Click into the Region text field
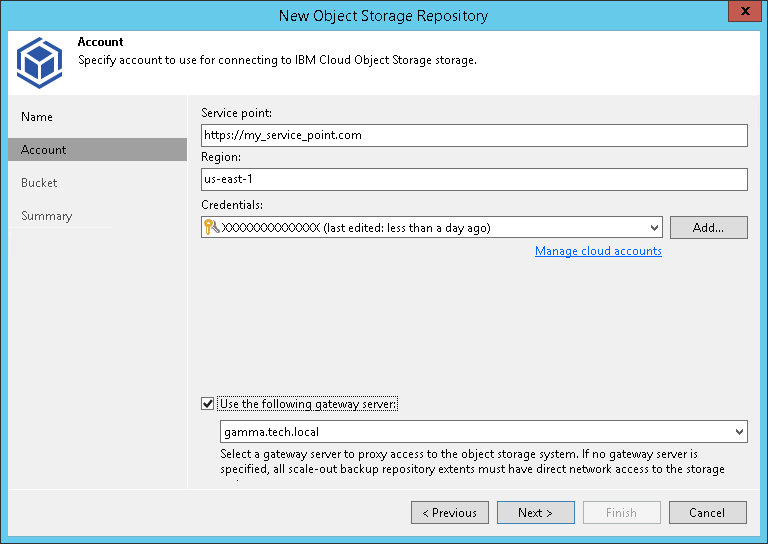This screenshot has height=544, width=768. tap(474, 179)
